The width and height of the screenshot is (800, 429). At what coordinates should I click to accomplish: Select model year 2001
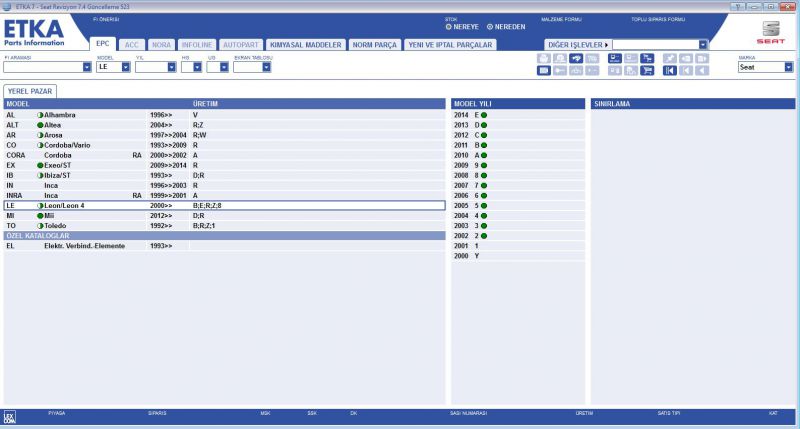tap(518, 246)
